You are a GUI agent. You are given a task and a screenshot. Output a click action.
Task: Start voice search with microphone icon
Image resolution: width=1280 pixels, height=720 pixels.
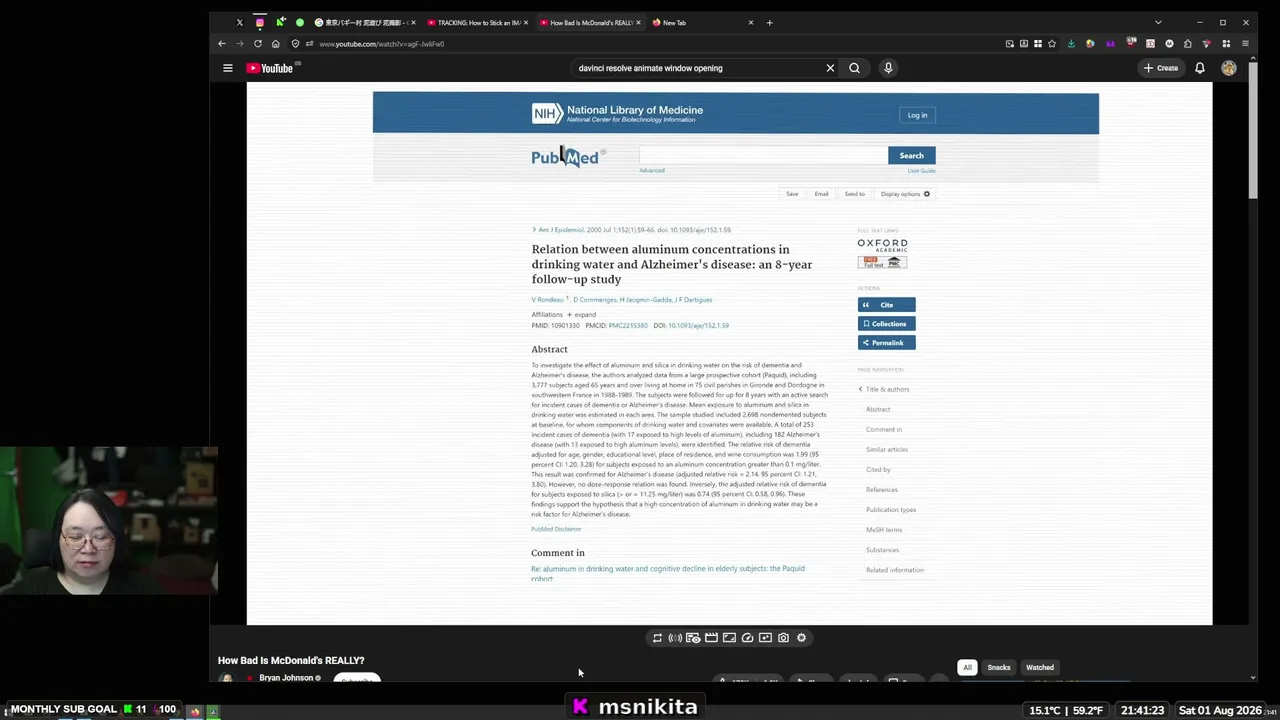(888, 68)
